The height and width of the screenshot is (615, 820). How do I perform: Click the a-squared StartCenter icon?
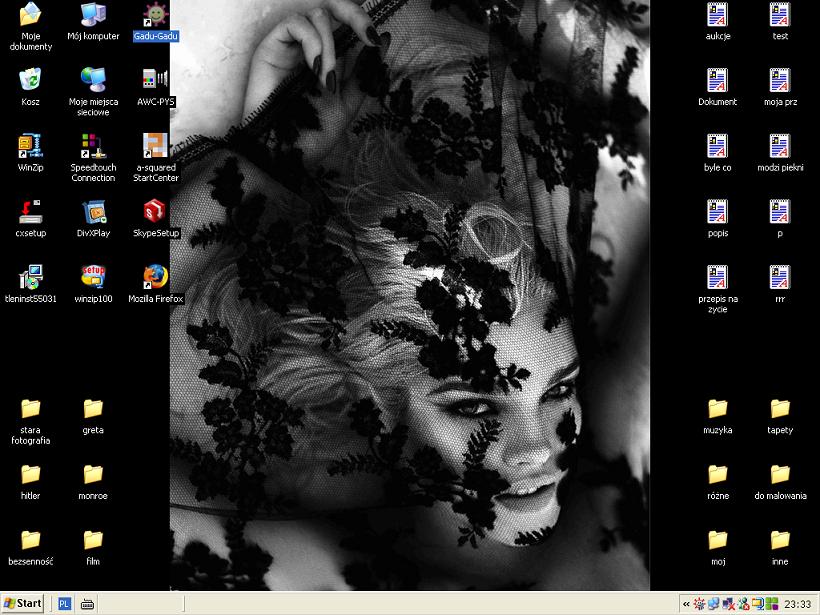(x=155, y=146)
